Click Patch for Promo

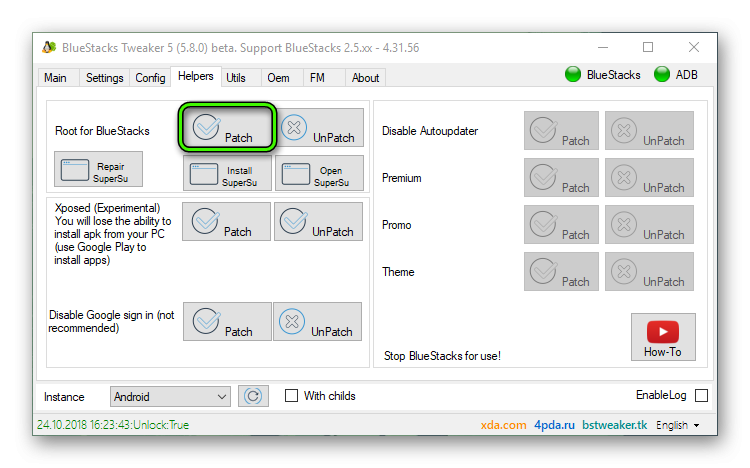tap(561, 224)
